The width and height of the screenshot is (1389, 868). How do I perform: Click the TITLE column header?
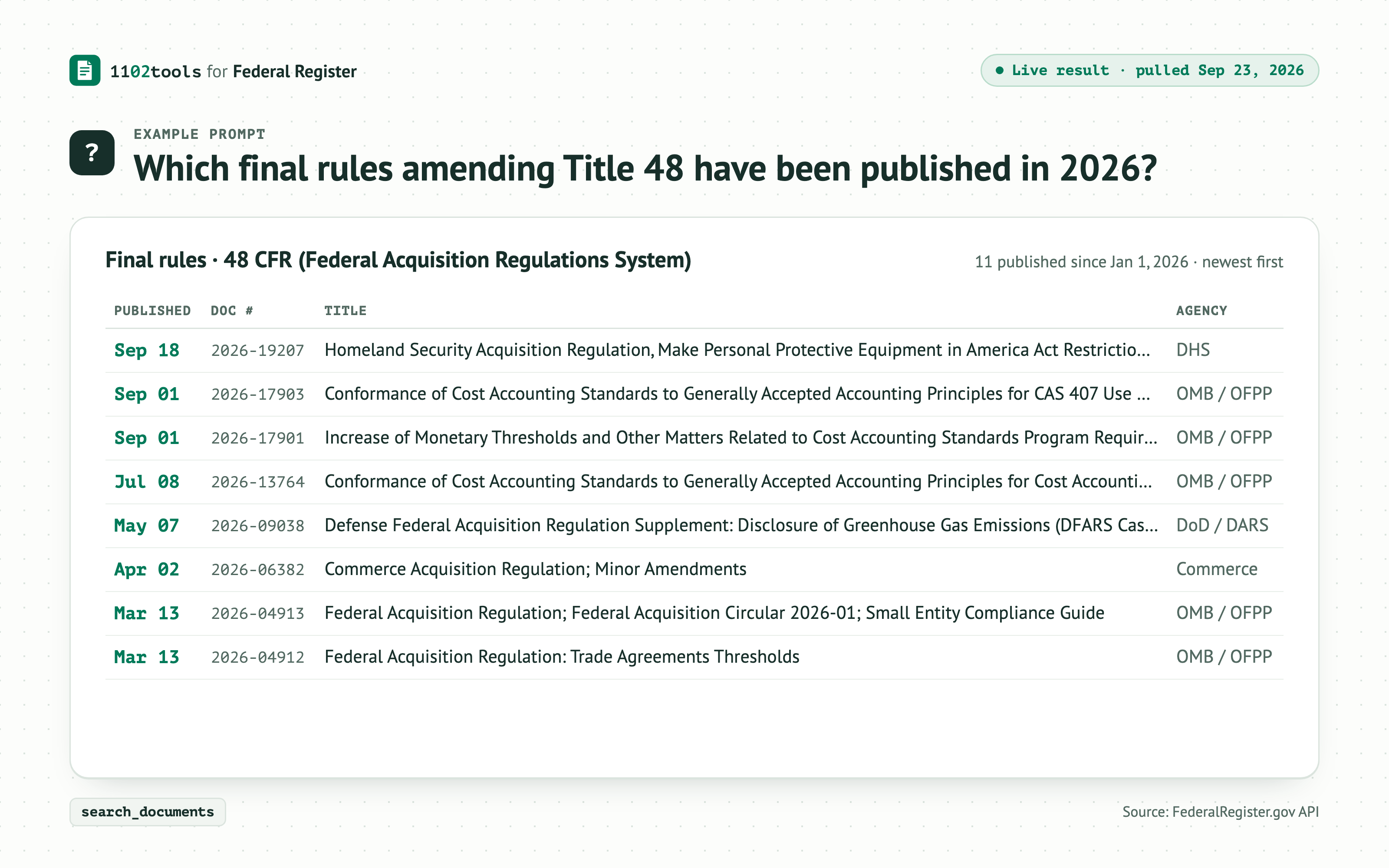[345, 311]
